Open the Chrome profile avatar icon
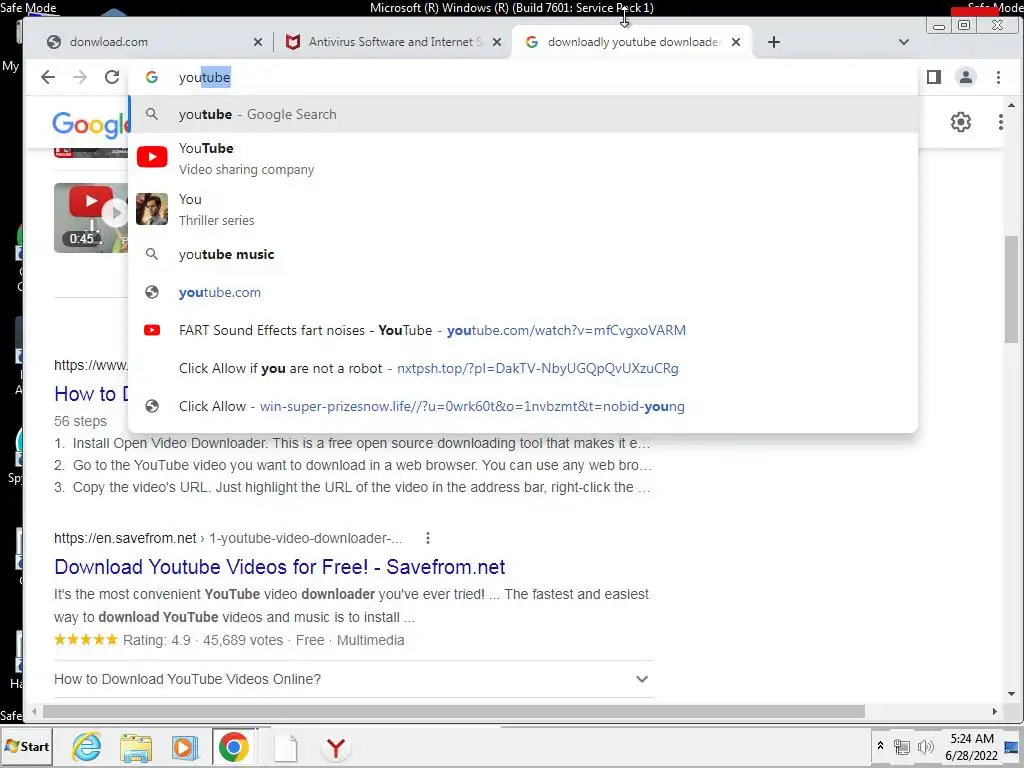This screenshot has height=768, width=1024. click(966, 77)
